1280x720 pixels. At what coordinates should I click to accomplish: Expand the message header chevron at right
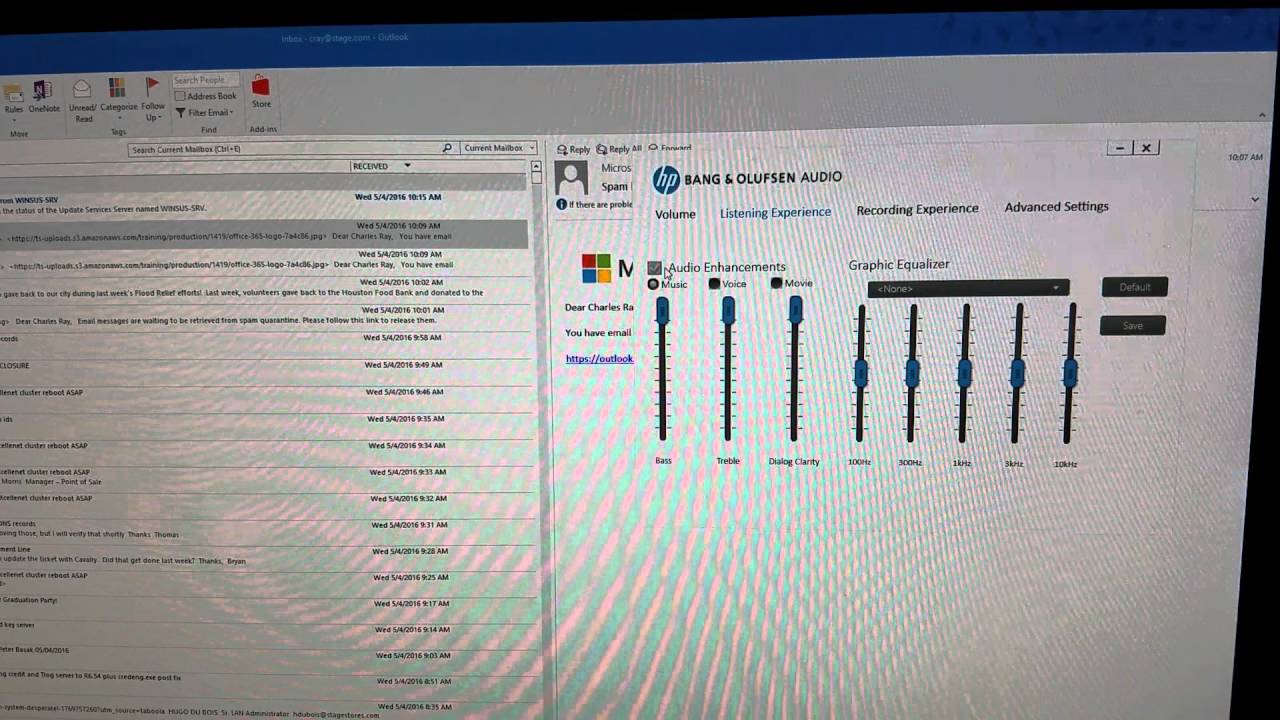click(x=1255, y=200)
